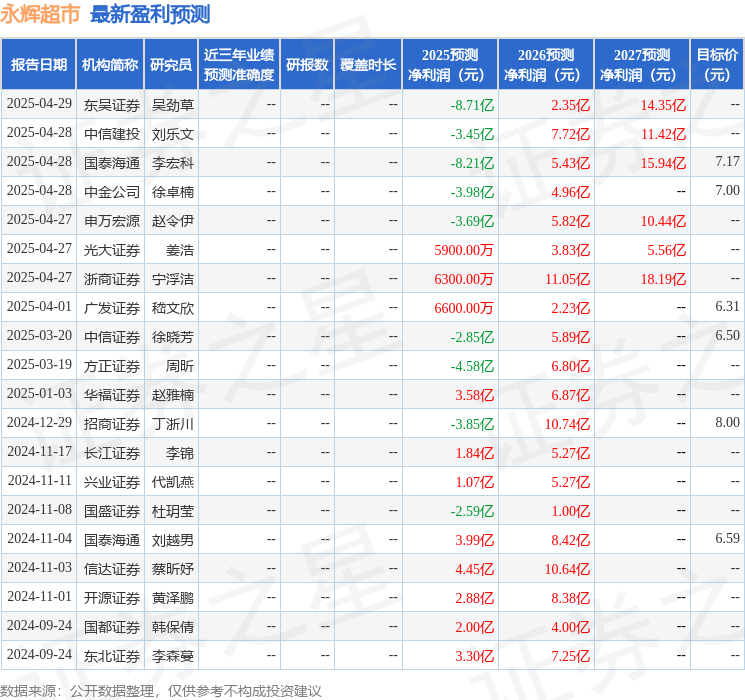Click the 浙商证券 institution cell
Screen dimensions: 745x700
(112, 279)
